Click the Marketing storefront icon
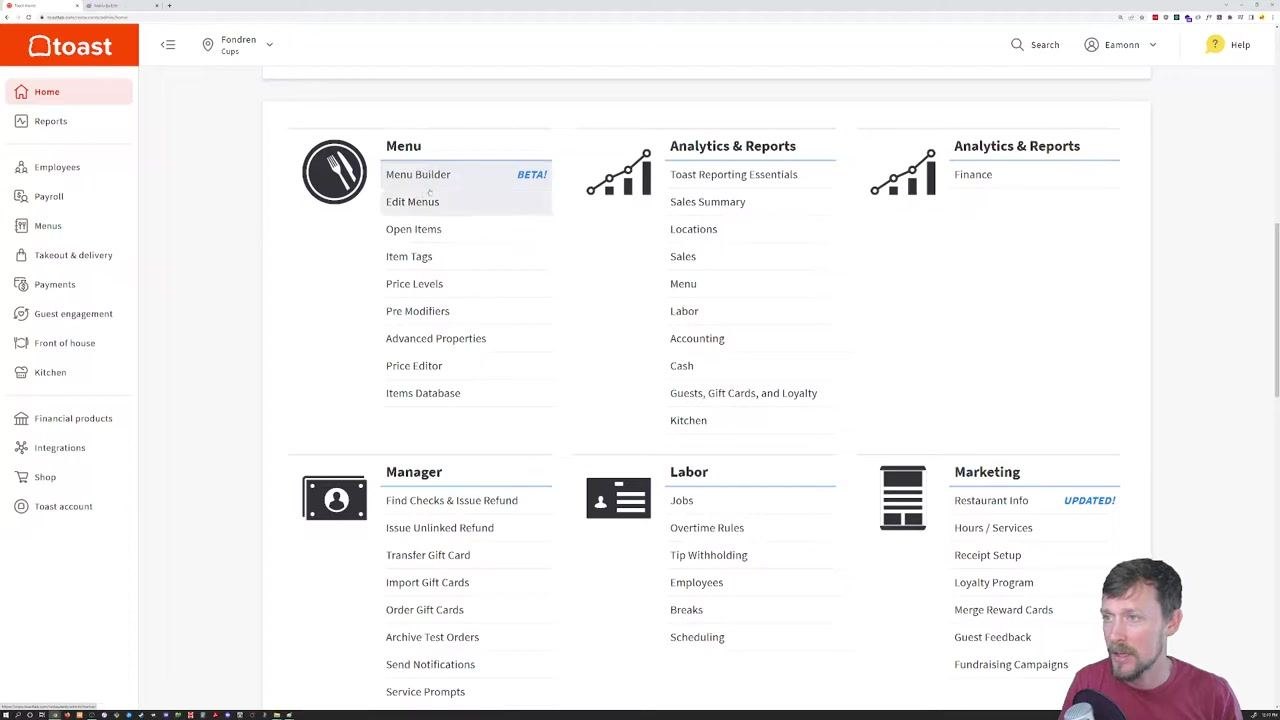 coord(902,498)
